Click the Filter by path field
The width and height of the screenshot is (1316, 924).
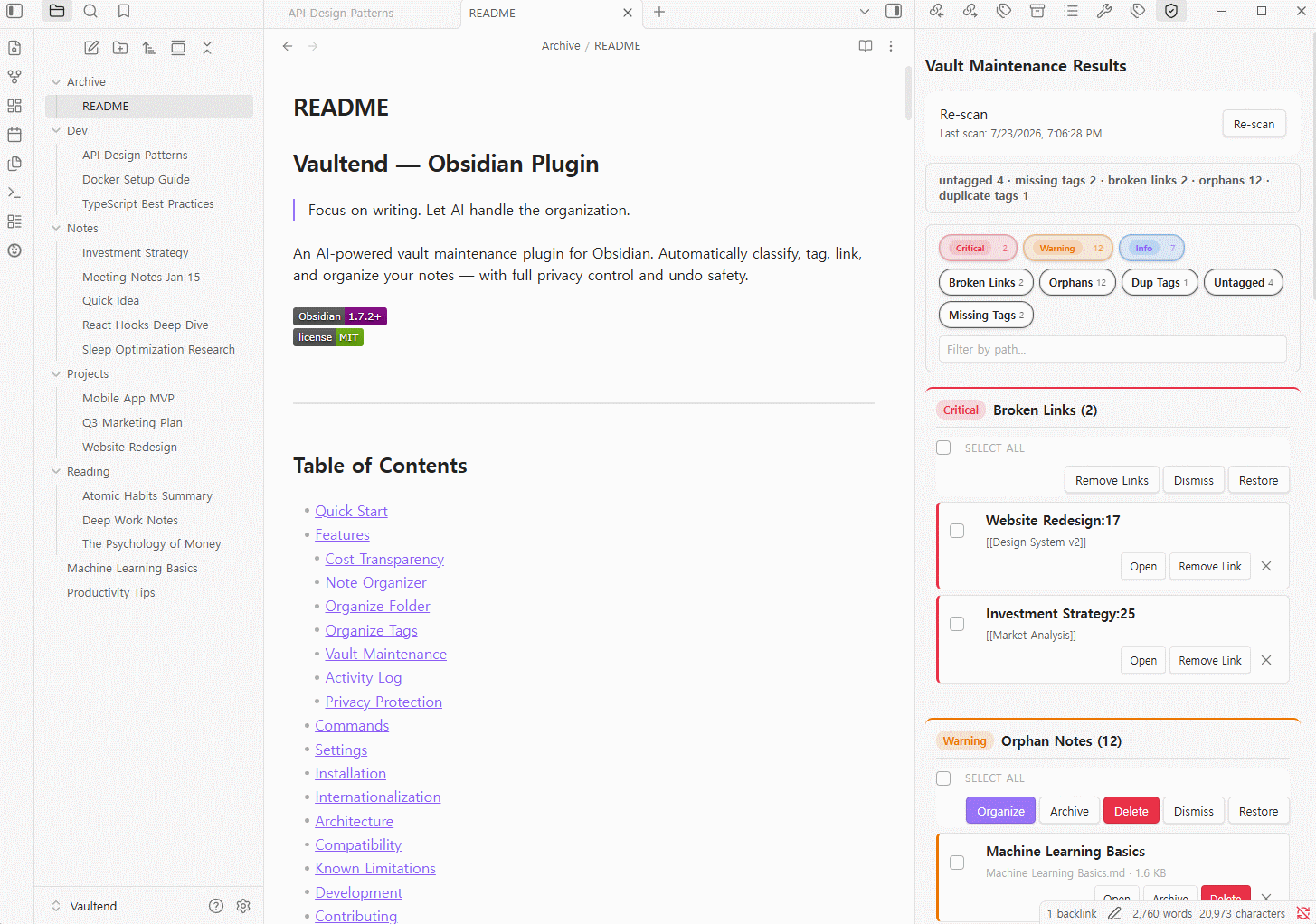(x=1112, y=350)
